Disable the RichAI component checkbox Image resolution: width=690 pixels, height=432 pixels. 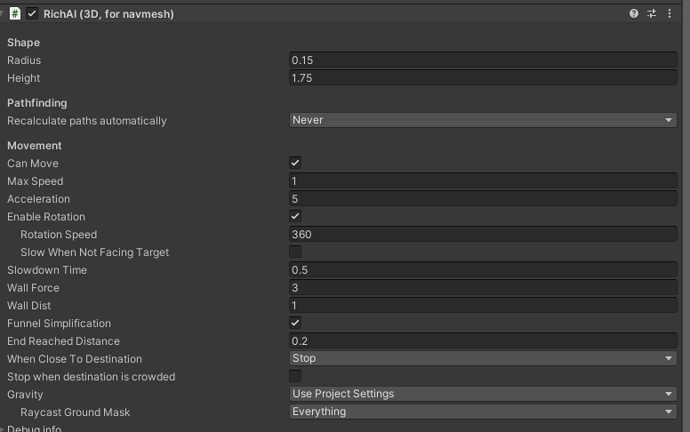click(x=32, y=14)
